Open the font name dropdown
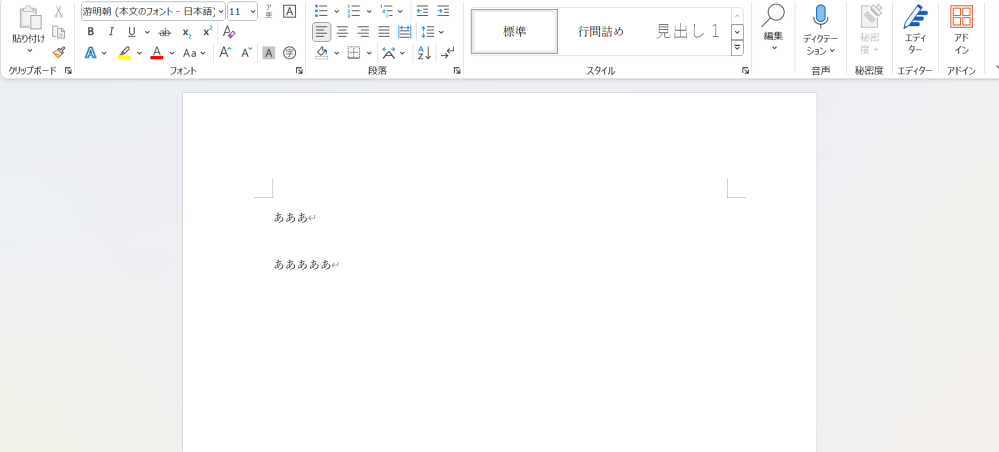999x452 pixels. tap(221, 12)
